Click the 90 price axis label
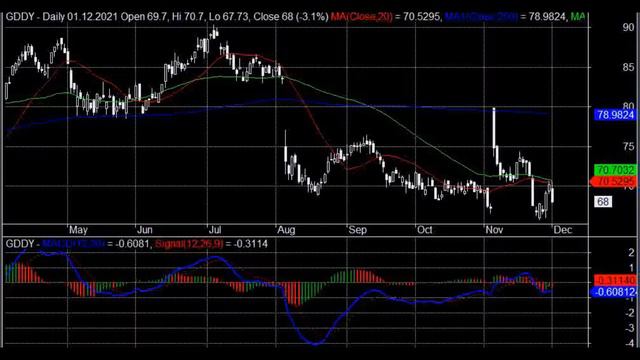The width and height of the screenshot is (640, 360). coord(629,27)
